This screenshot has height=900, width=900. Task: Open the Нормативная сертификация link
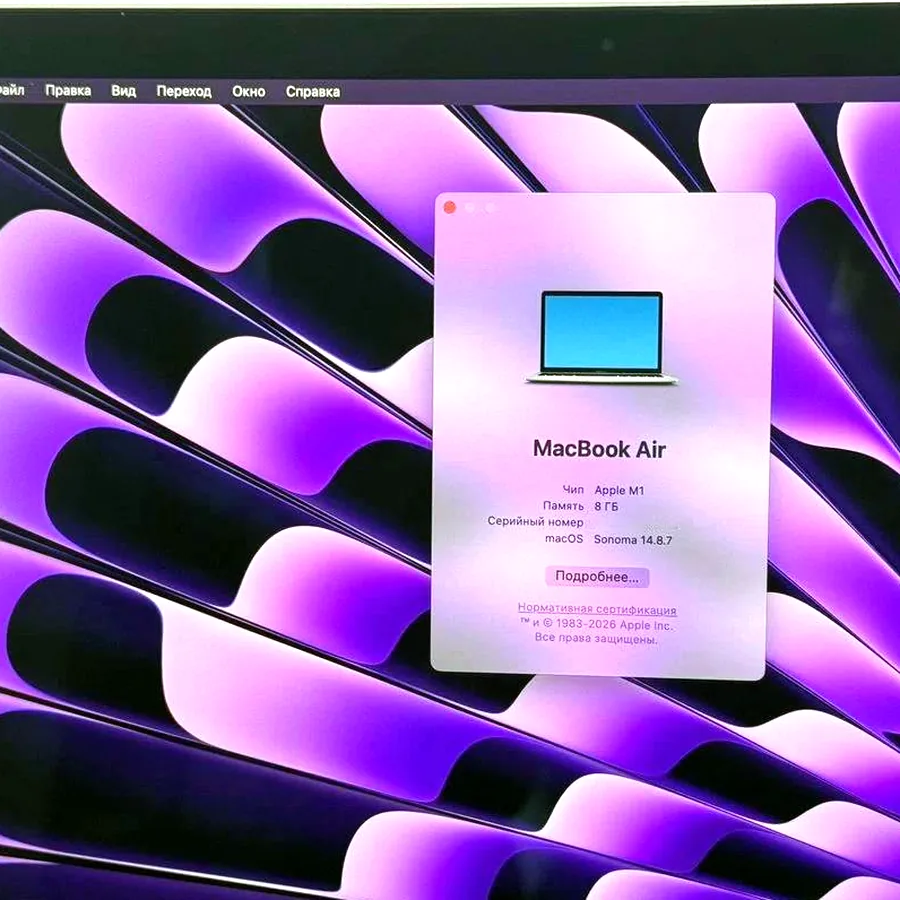click(x=597, y=609)
